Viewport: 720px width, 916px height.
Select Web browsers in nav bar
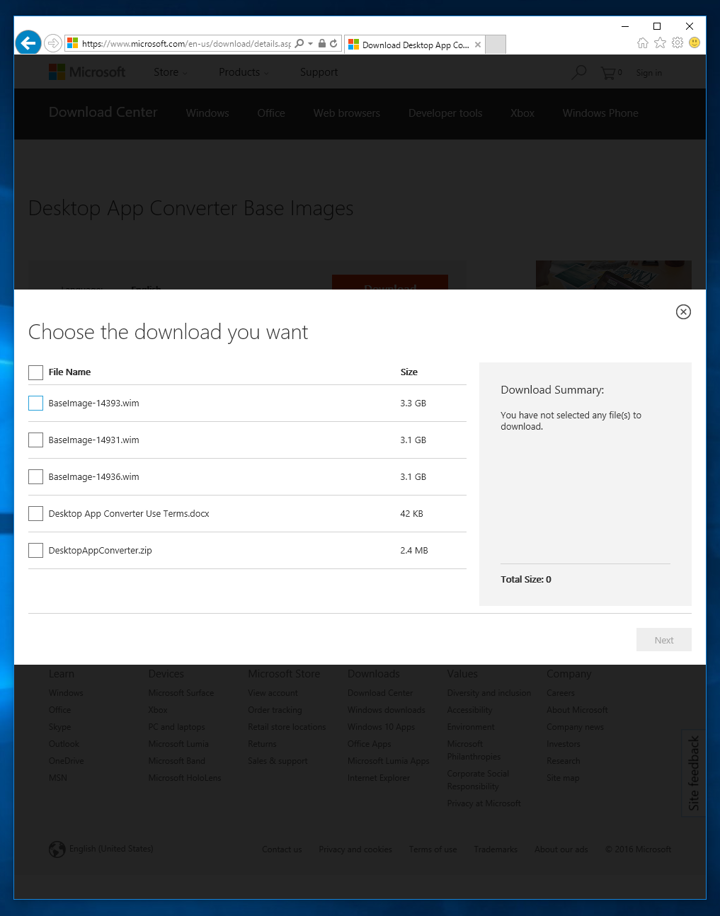[347, 113]
